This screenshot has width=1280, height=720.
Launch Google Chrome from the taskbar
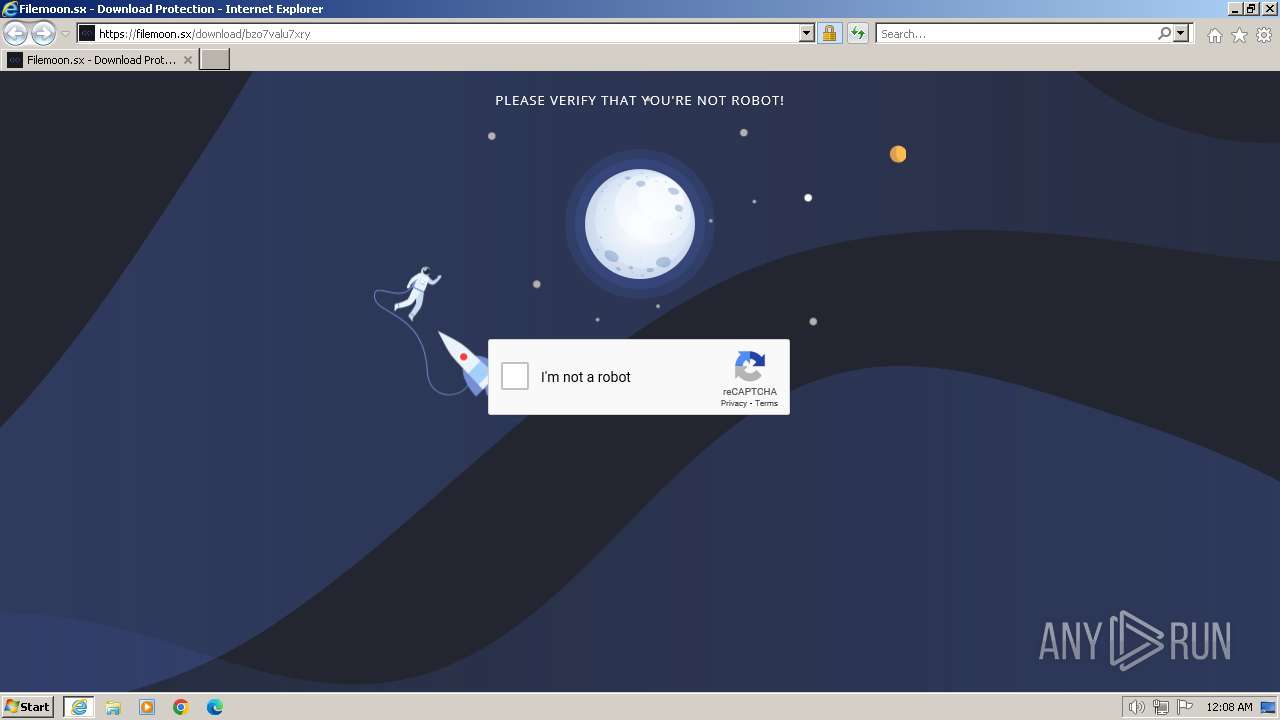point(181,707)
